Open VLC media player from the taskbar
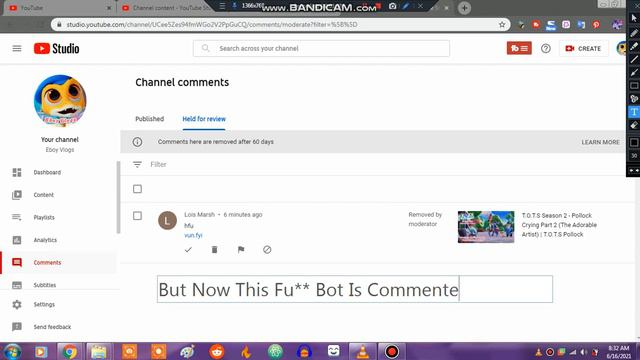 tap(362, 351)
